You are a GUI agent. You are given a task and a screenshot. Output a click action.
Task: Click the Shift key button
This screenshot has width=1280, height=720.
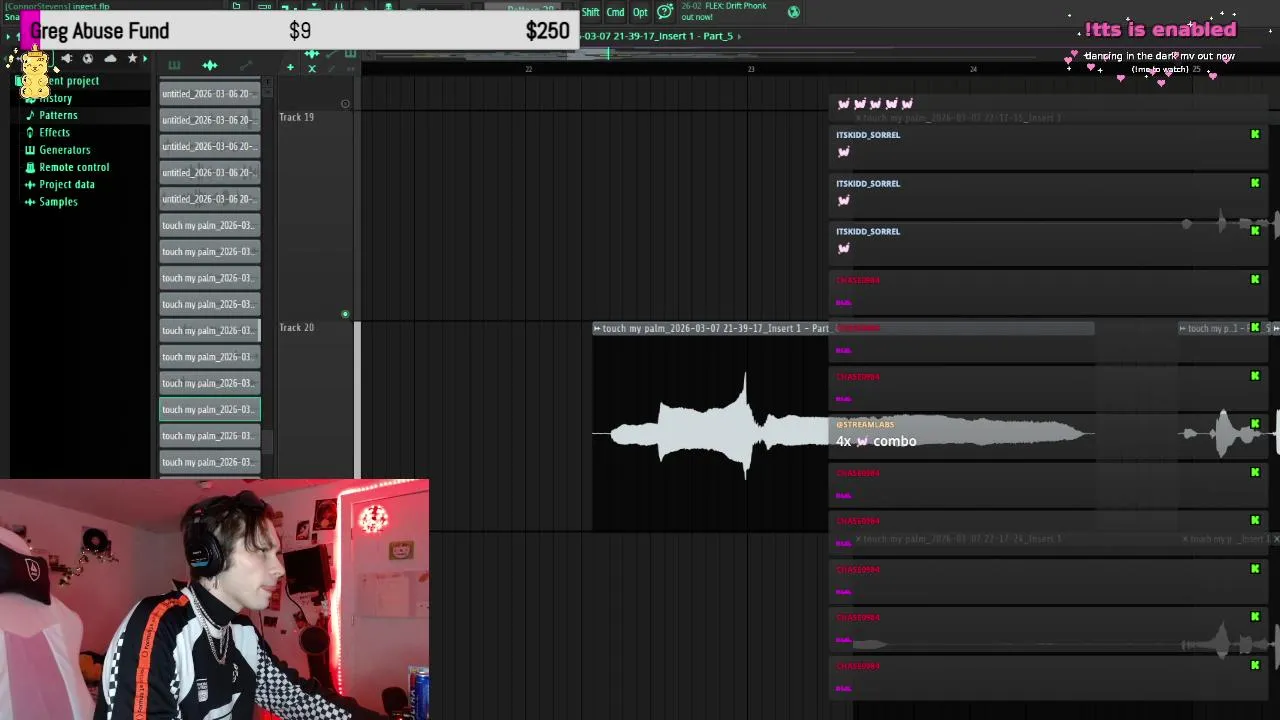pos(591,12)
